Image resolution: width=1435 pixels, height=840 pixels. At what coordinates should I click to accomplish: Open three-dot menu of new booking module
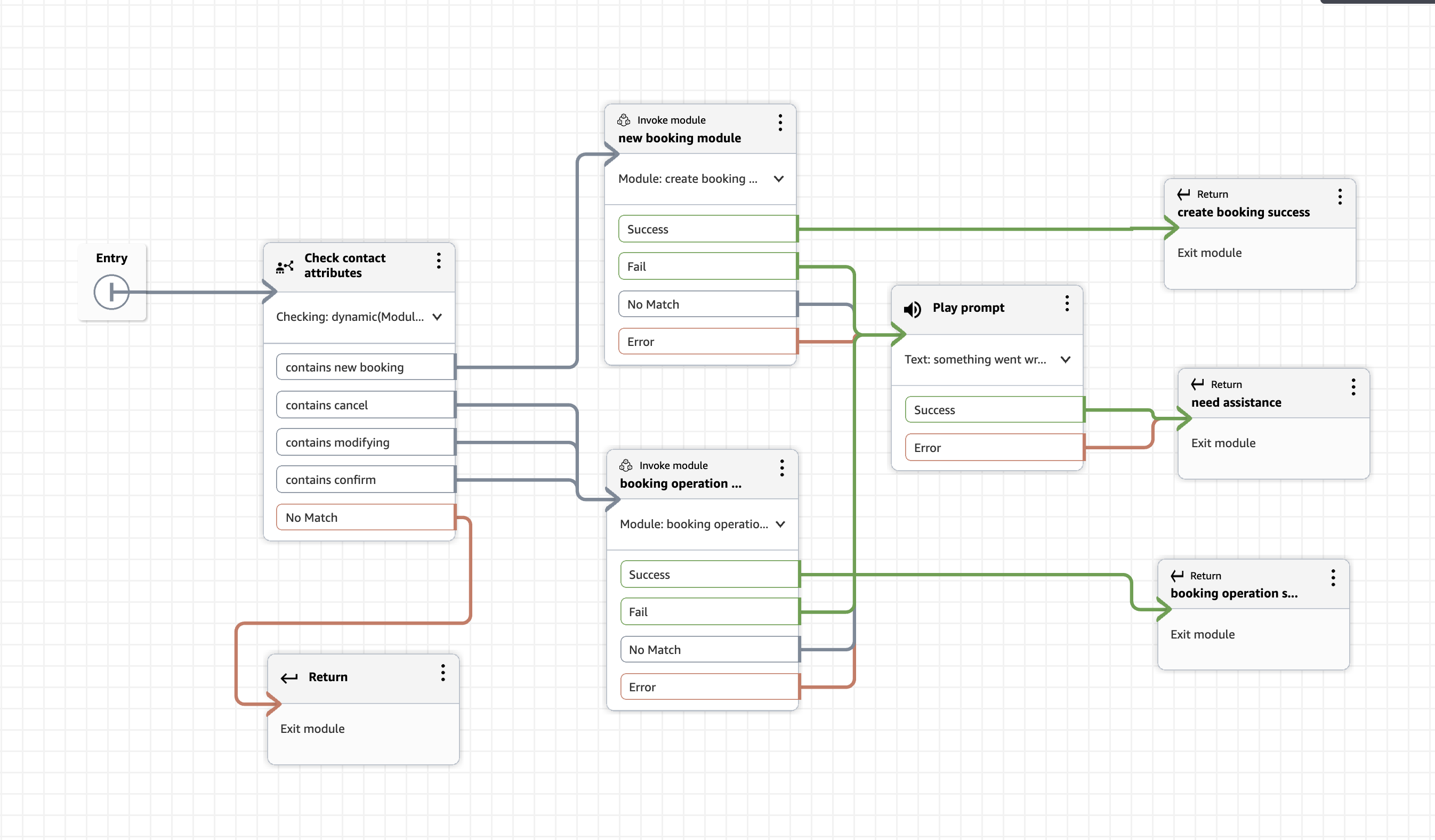pos(780,123)
